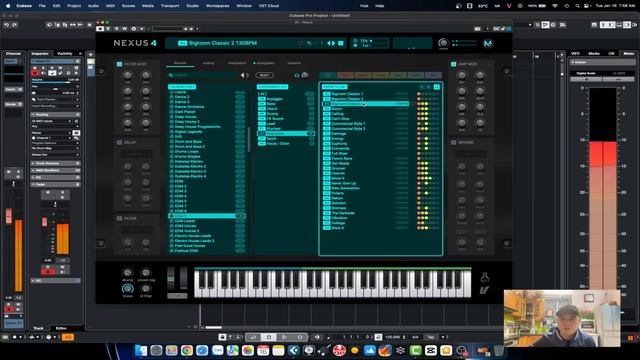Expand the Track Versions section in Inspector

coord(56,163)
